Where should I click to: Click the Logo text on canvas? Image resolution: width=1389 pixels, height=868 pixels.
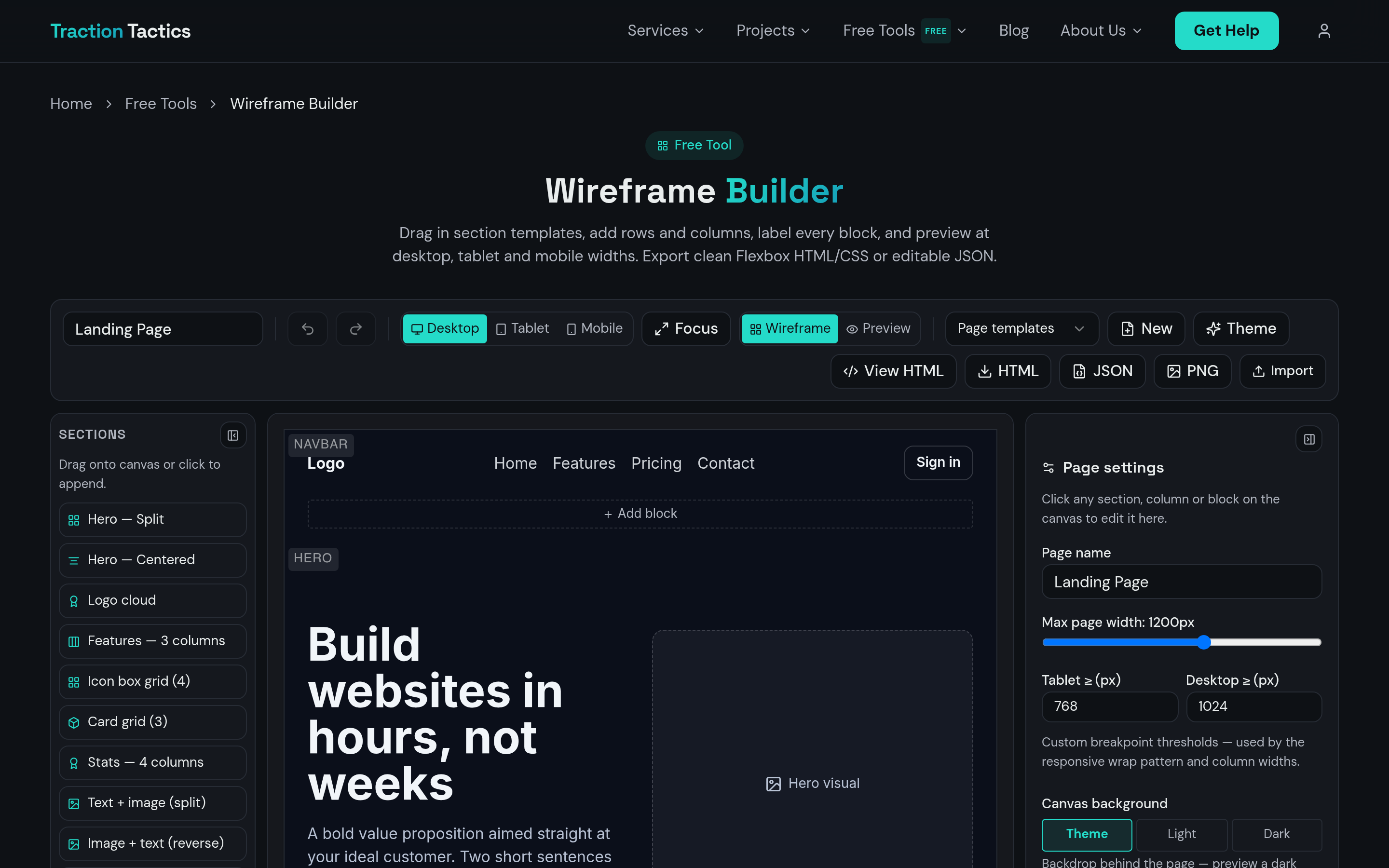(326, 464)
